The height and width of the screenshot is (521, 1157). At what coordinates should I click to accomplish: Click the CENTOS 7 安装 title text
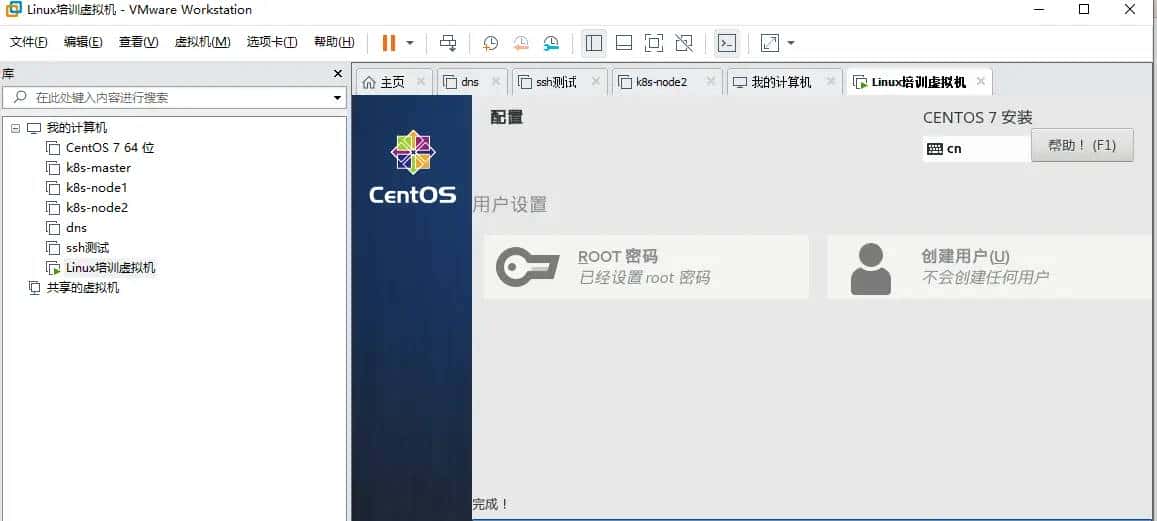(x=978, y=117)
